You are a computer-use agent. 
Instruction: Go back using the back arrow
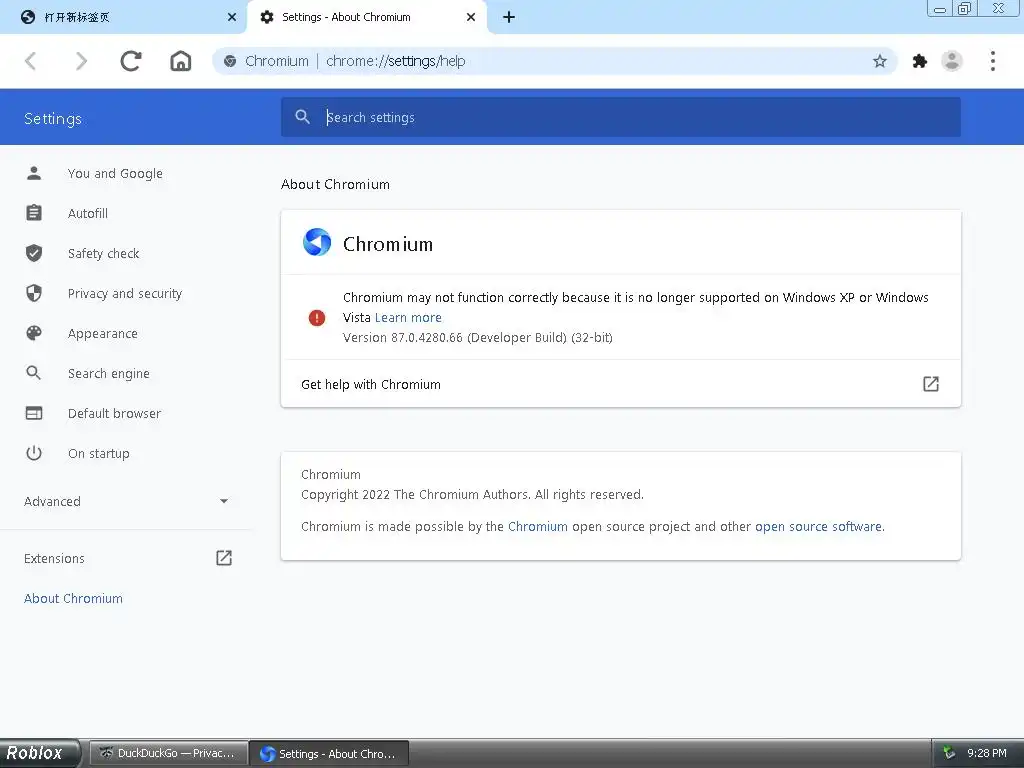coord(31,61)
